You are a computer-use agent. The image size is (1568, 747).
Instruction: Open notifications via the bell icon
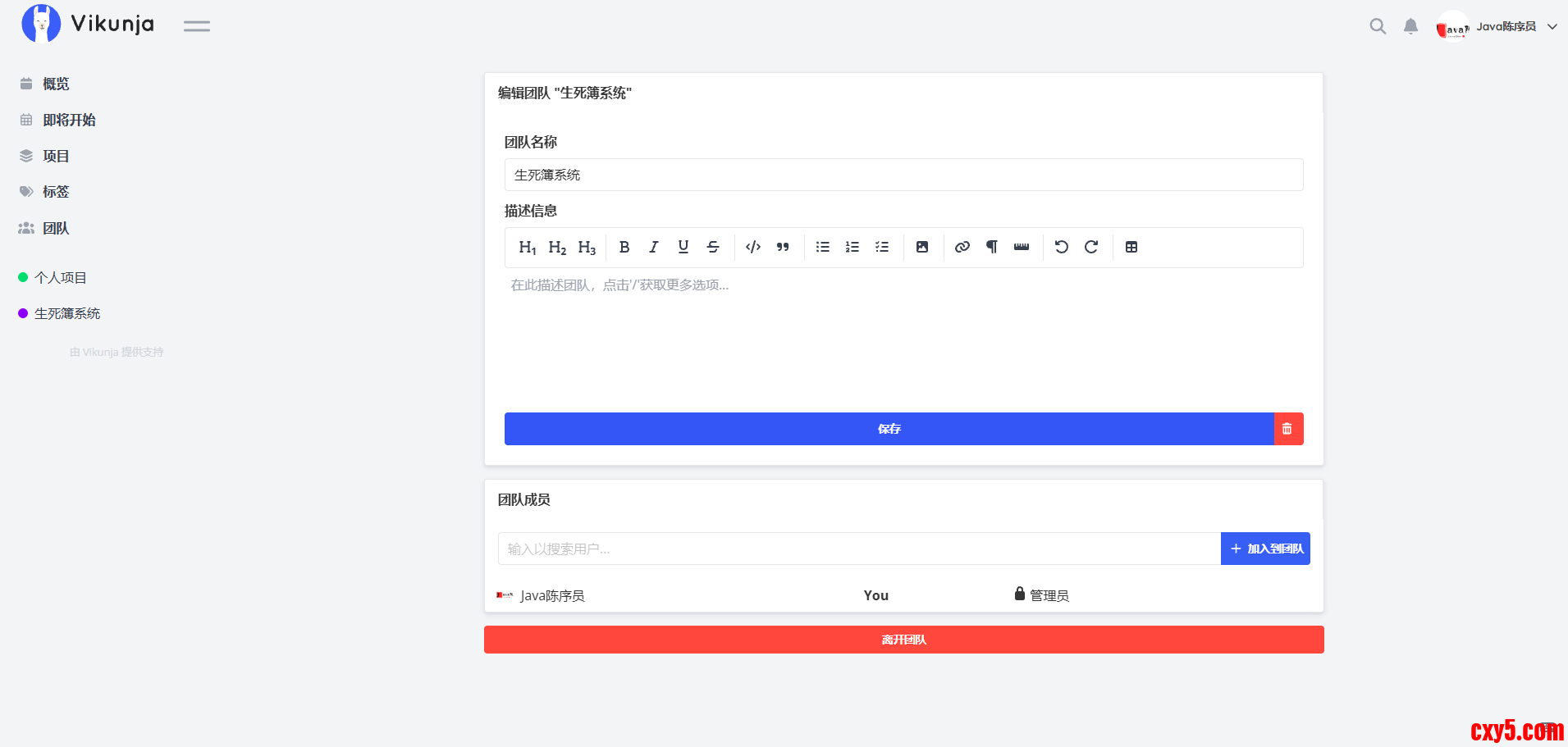click(1410, 26)
